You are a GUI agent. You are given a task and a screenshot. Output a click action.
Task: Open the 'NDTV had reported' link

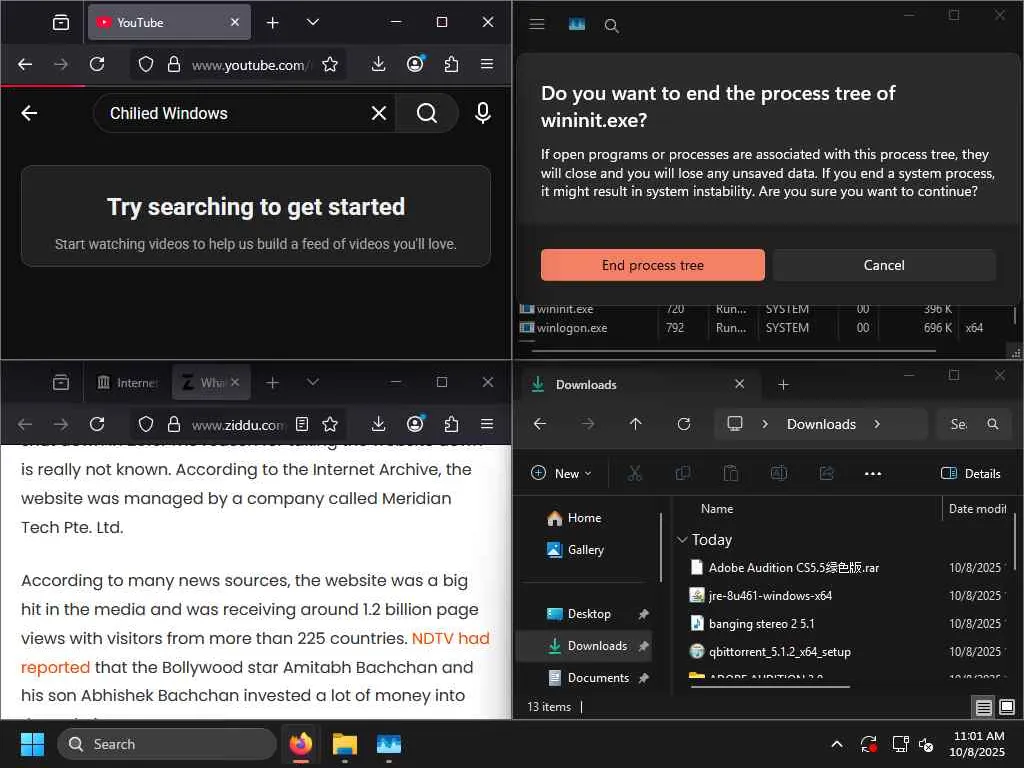tap(255, 652)
